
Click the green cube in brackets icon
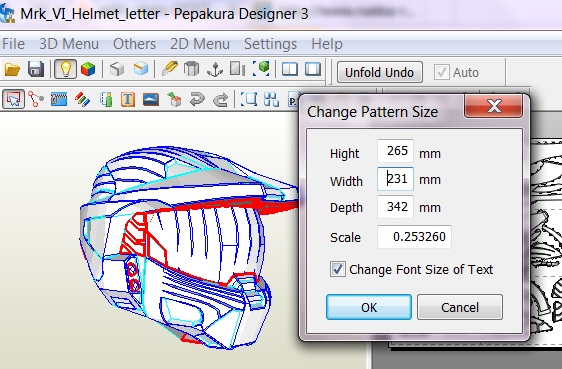(261, 68)
